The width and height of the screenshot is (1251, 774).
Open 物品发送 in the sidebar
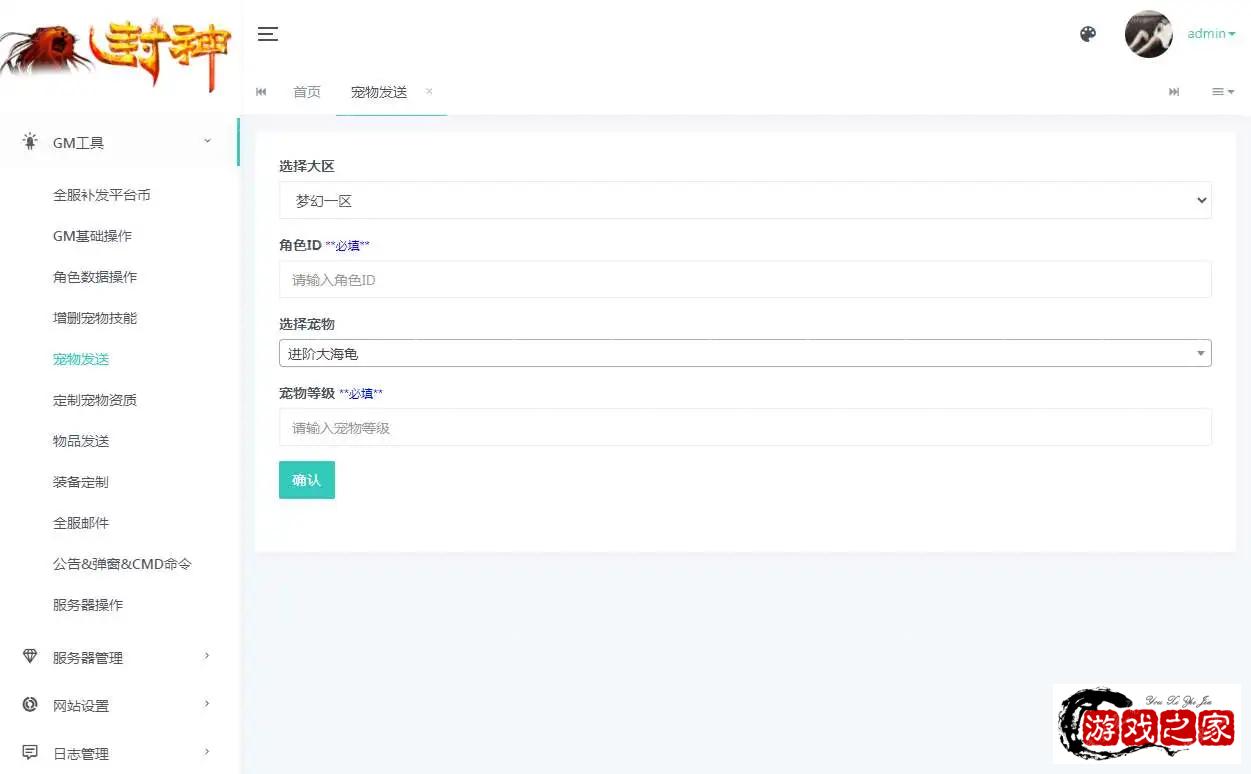click(x=81, y=441)
